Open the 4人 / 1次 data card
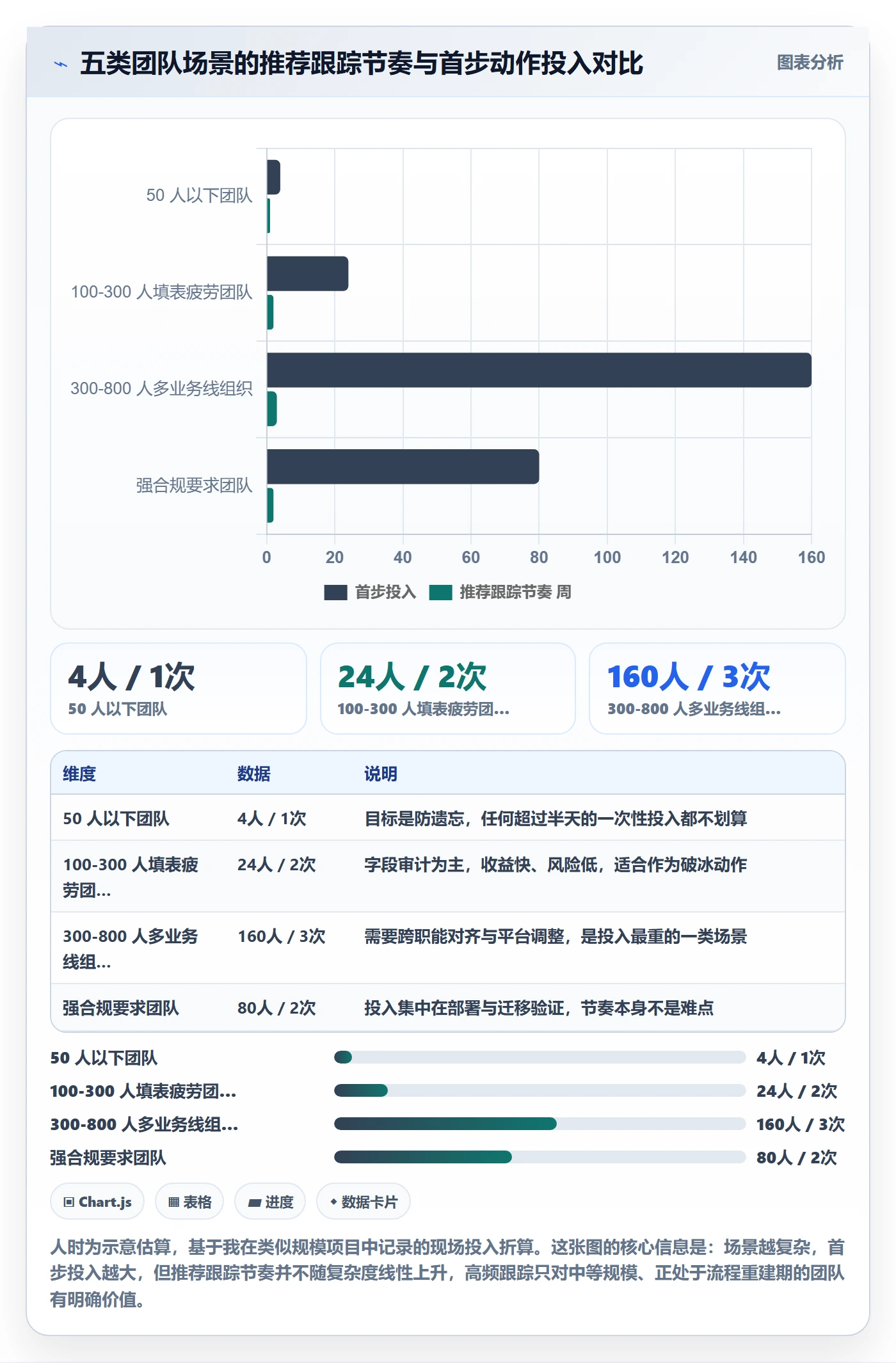Screen dimensions: 896x1363 [x=179, y=689]
